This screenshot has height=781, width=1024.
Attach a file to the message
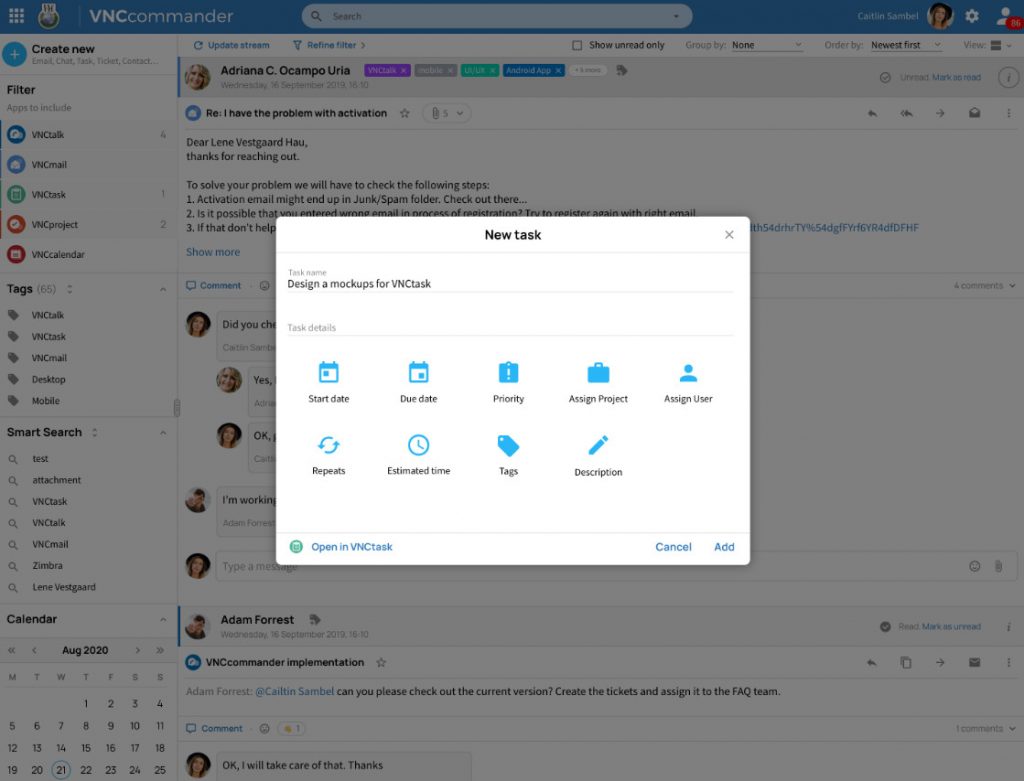(998, 566)
